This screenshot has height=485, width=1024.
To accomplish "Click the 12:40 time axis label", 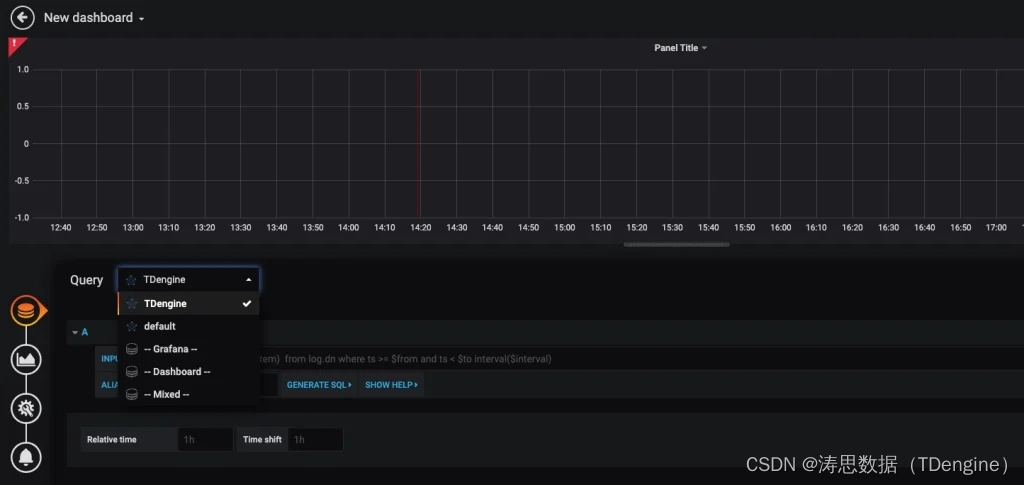I will pos(61,228).
